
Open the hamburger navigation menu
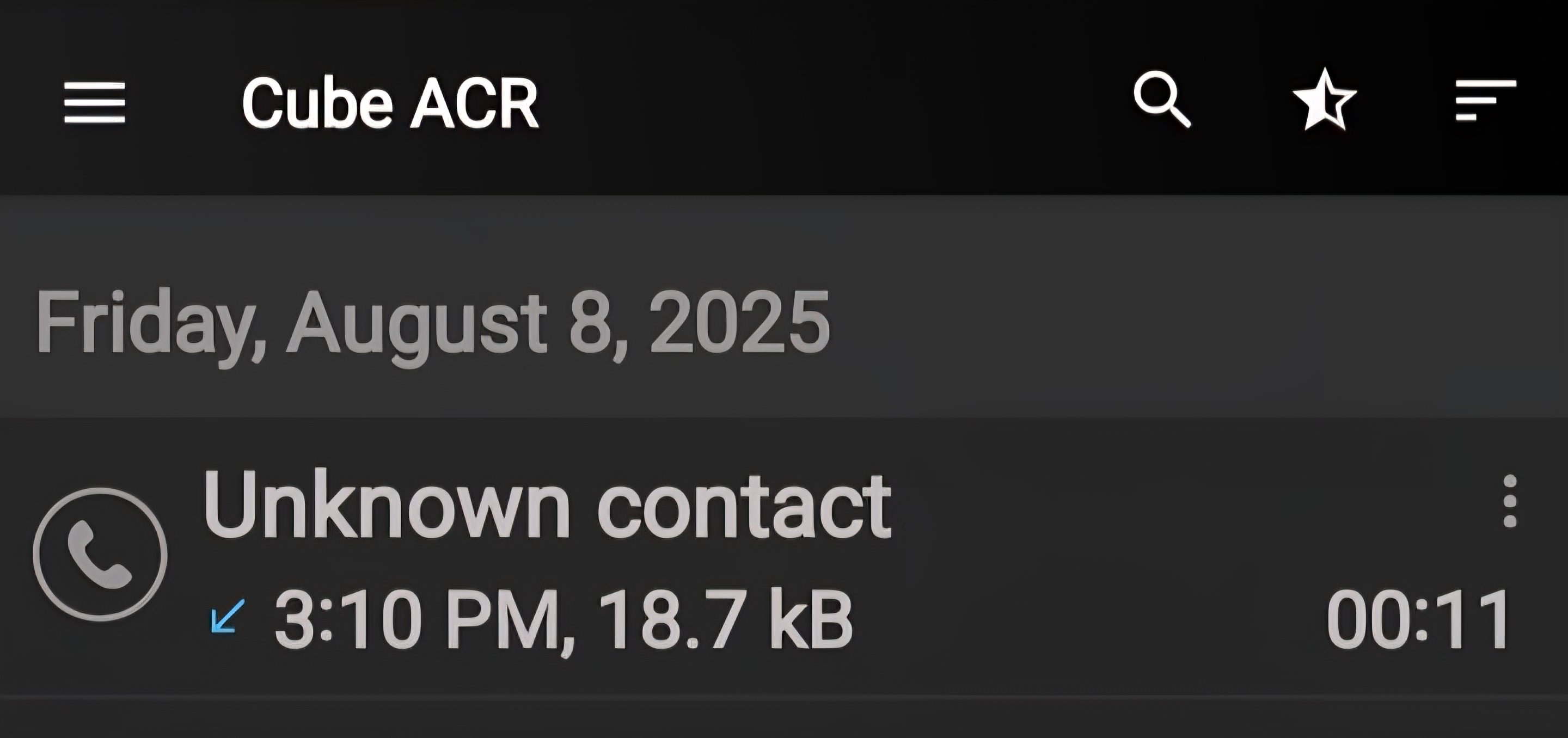(95, 102)
